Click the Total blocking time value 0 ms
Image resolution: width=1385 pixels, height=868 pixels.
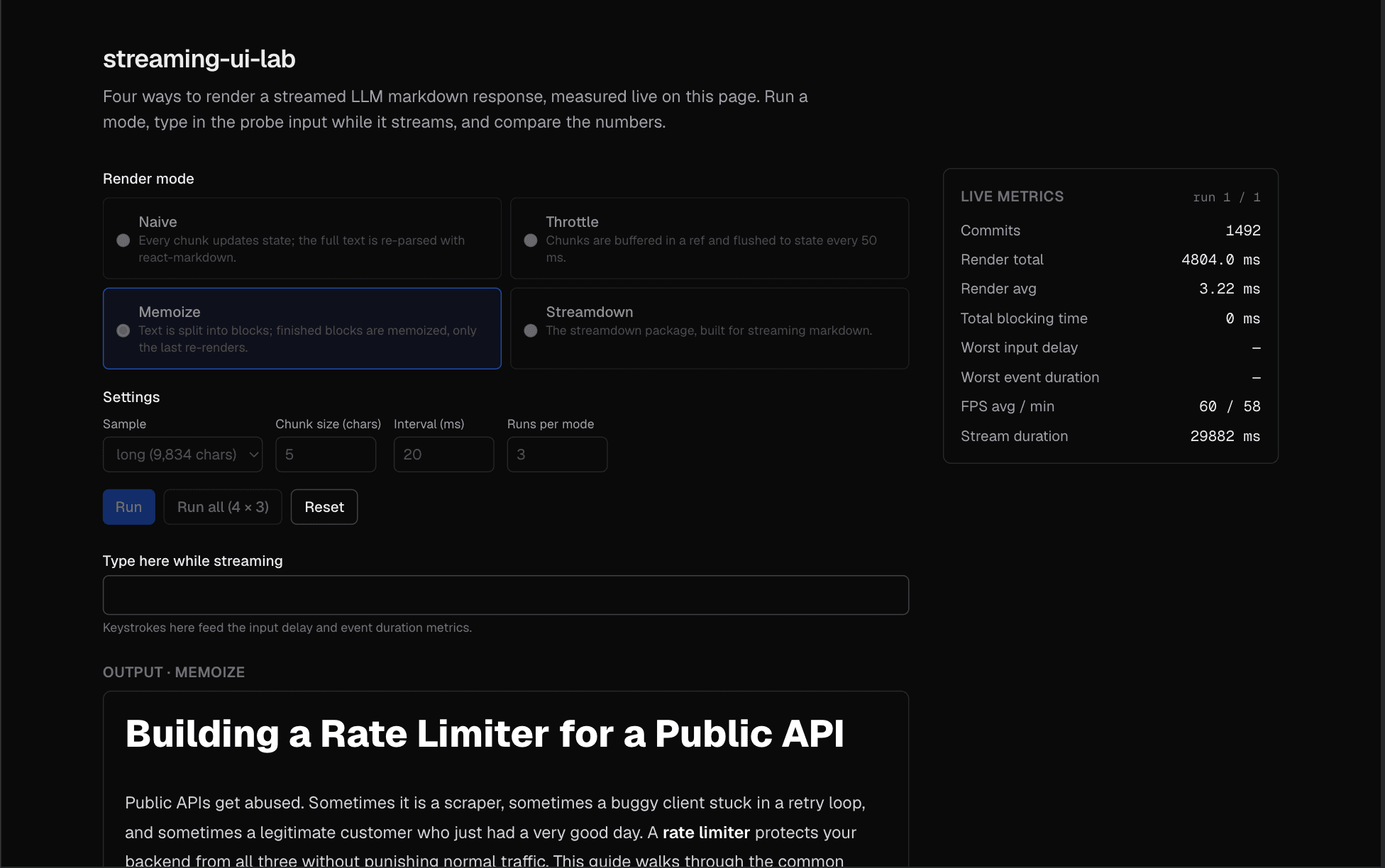coord(1243,318)
